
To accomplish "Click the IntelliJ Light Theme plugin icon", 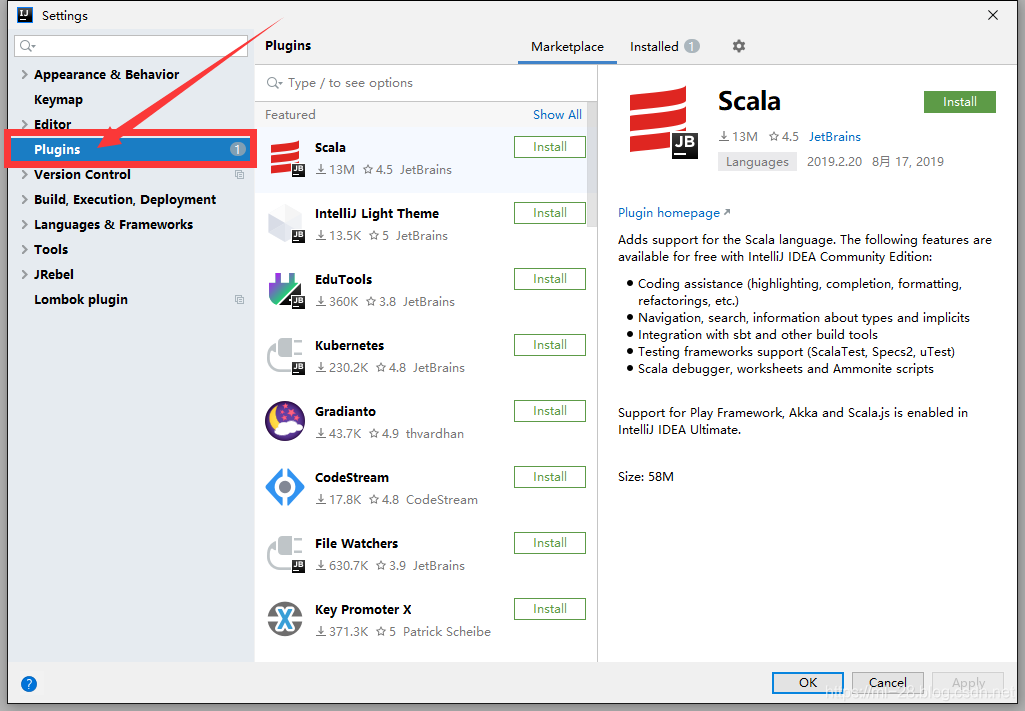I will coord(285,224).
